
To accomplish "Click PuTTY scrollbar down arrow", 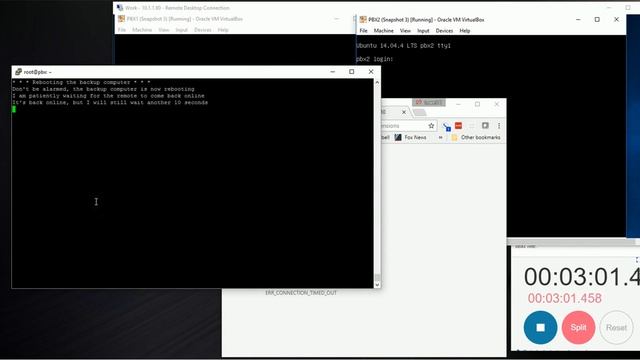I will click(377, 284).
